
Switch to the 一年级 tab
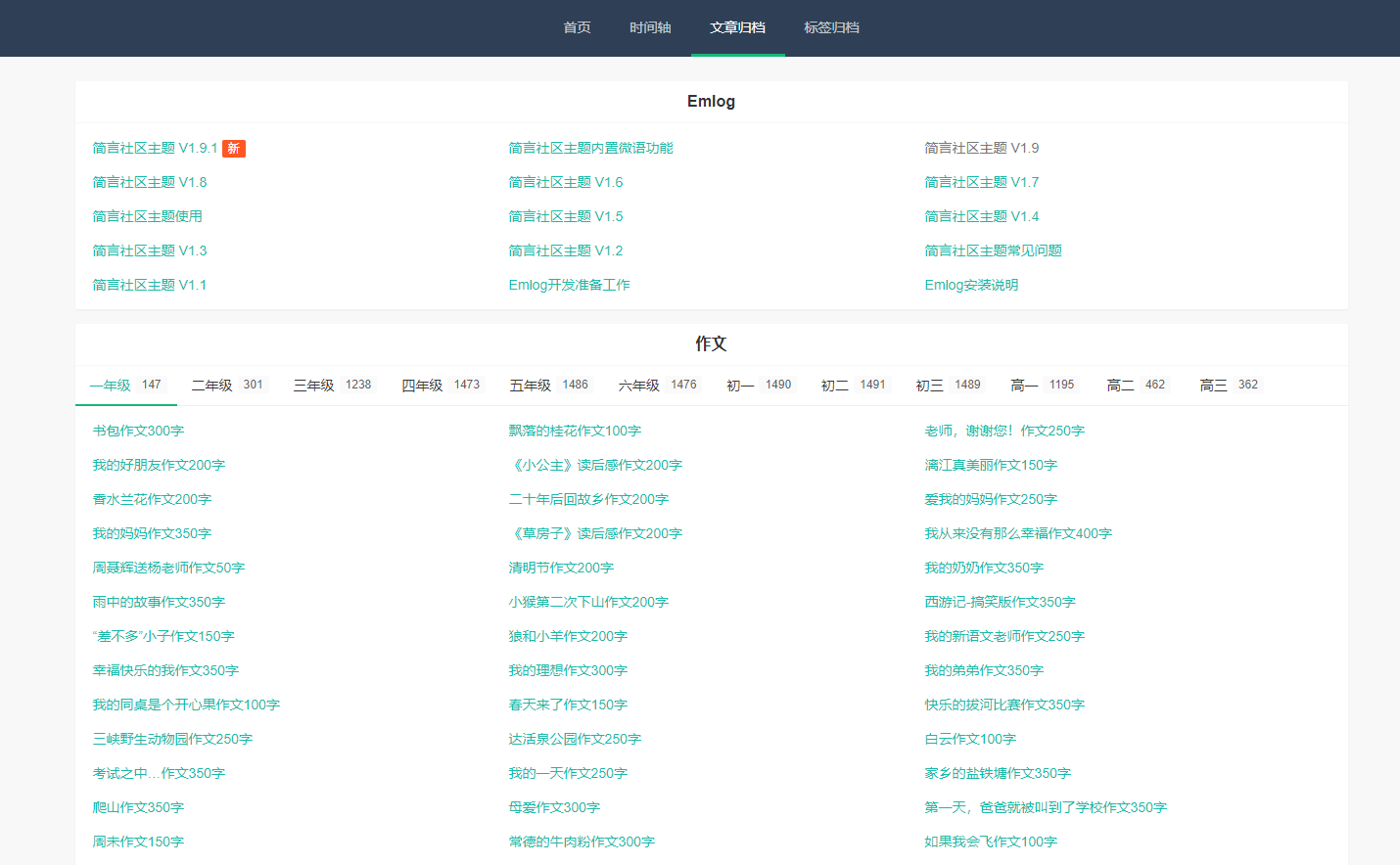click(125, 385)
